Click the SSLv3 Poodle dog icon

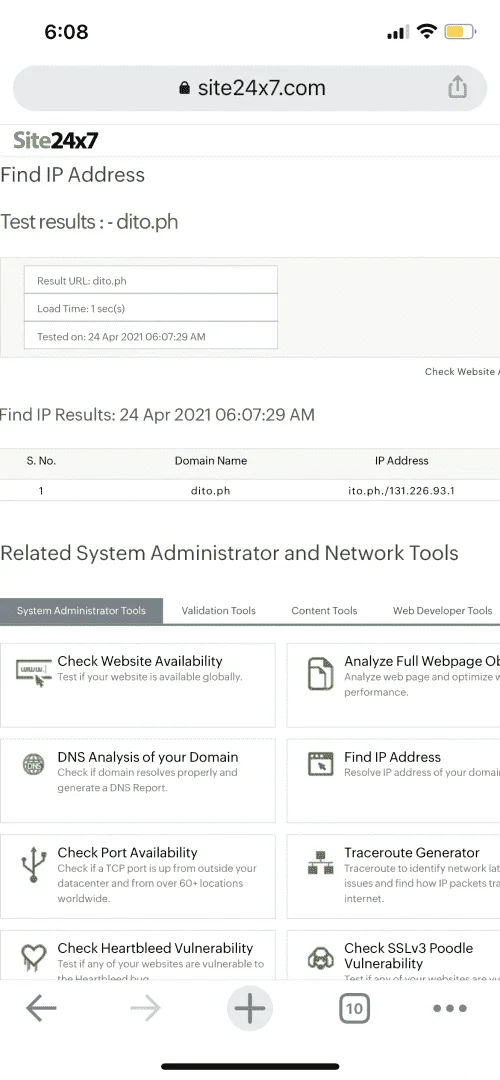[x=320, y=958]
